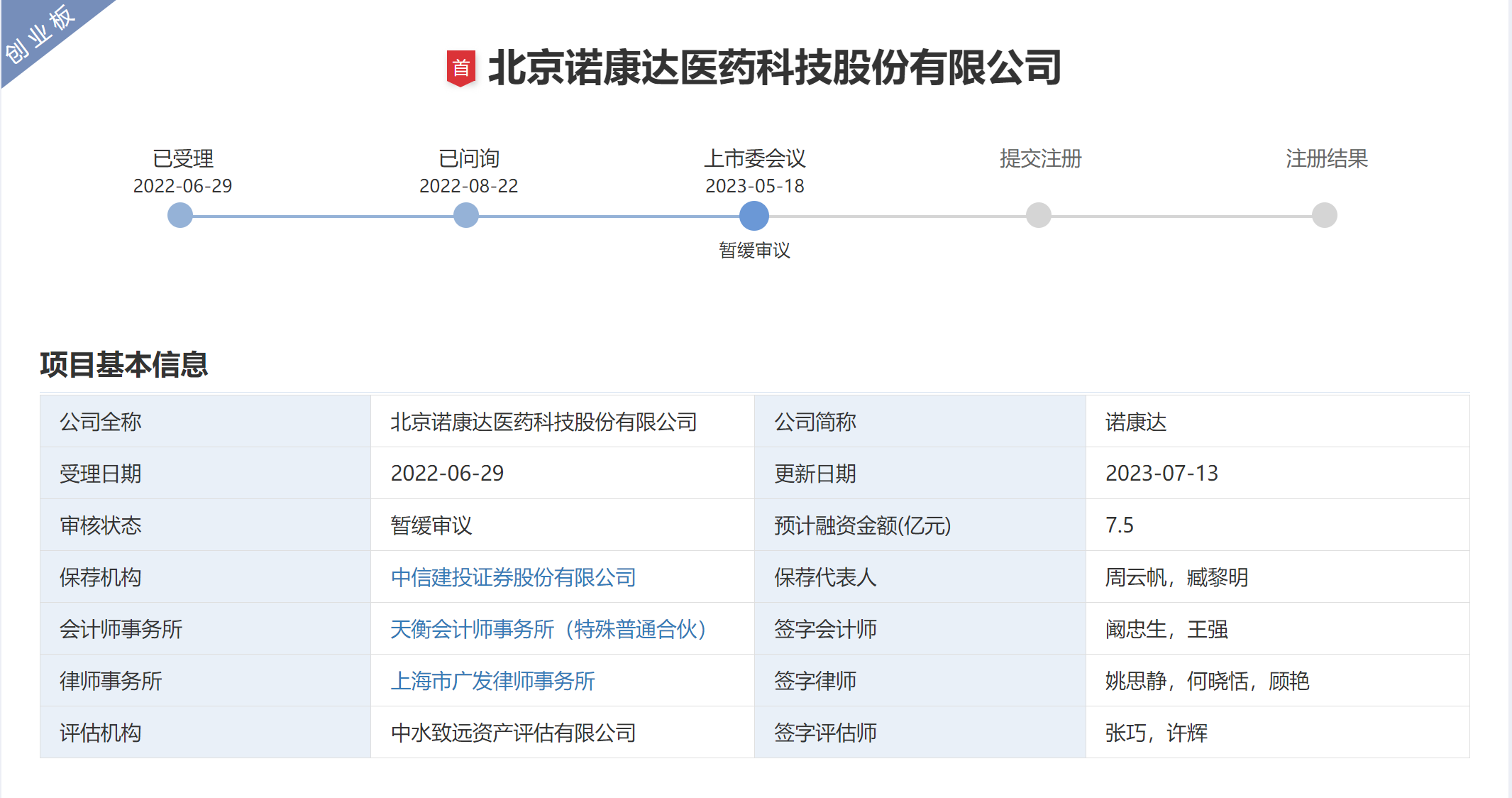1512x798 pixels.
Task: Click the 创业板 corner ribbon label
Action: pyautogui.click(x=40, y=33)
